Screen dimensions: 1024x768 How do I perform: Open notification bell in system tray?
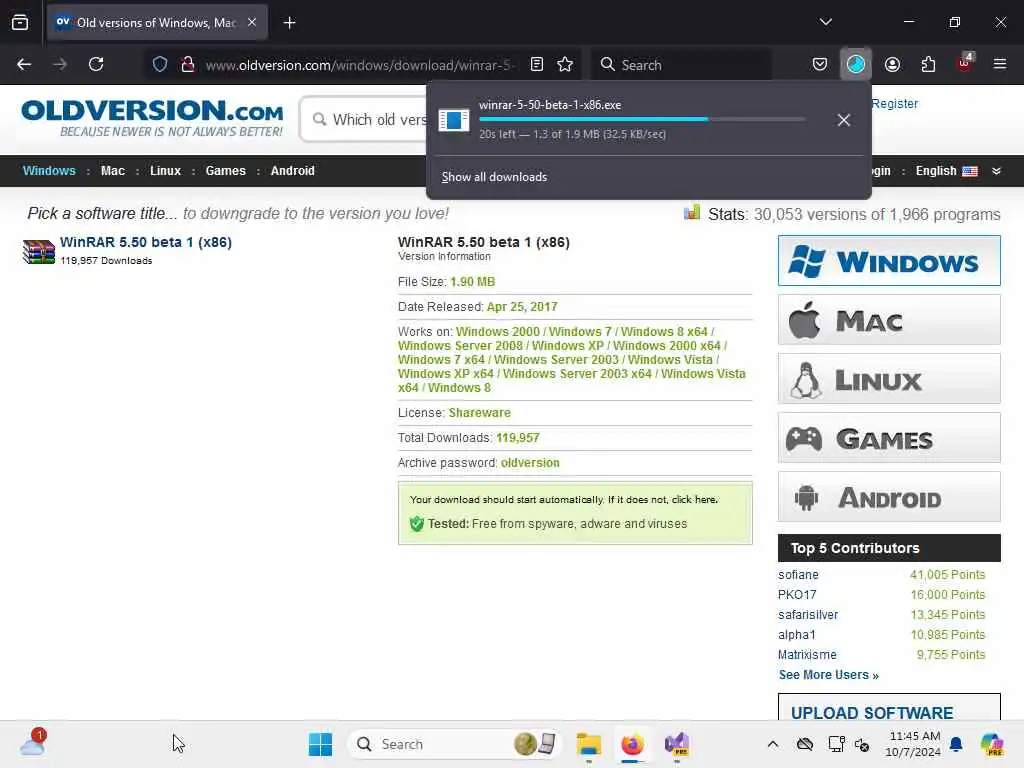click(956, 744)
